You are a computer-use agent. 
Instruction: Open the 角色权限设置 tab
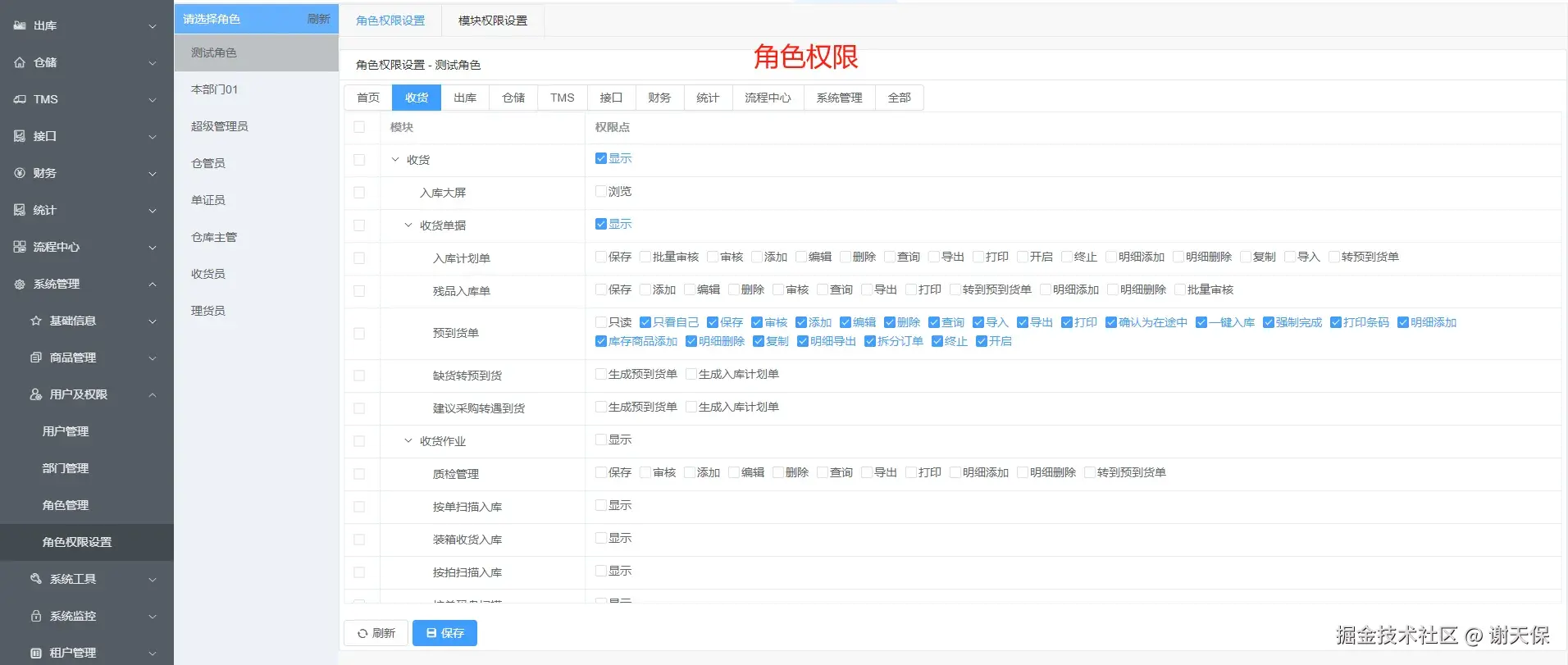(390, 20)
